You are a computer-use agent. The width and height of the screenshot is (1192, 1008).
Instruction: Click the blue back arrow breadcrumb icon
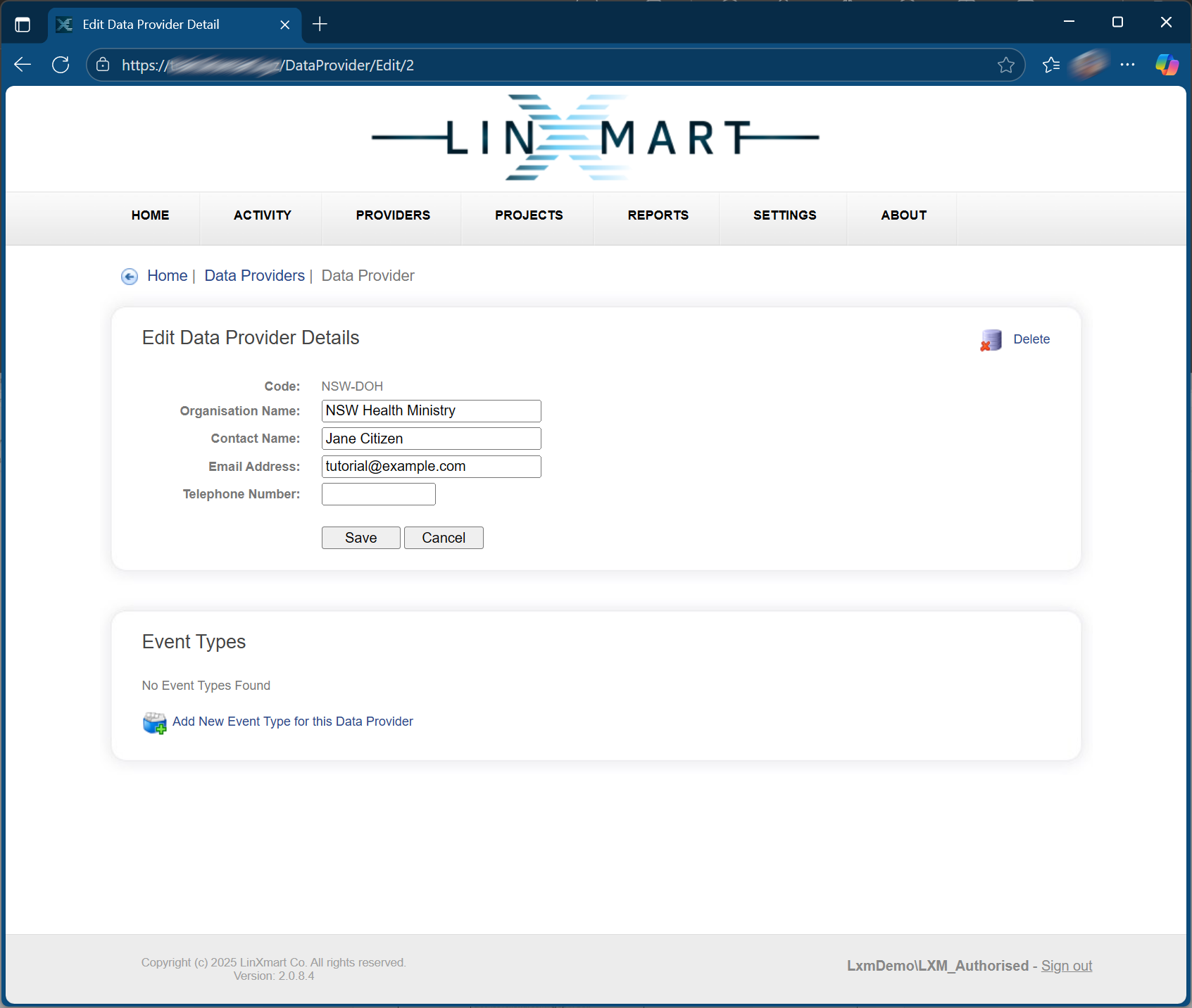tap(130, 277)
